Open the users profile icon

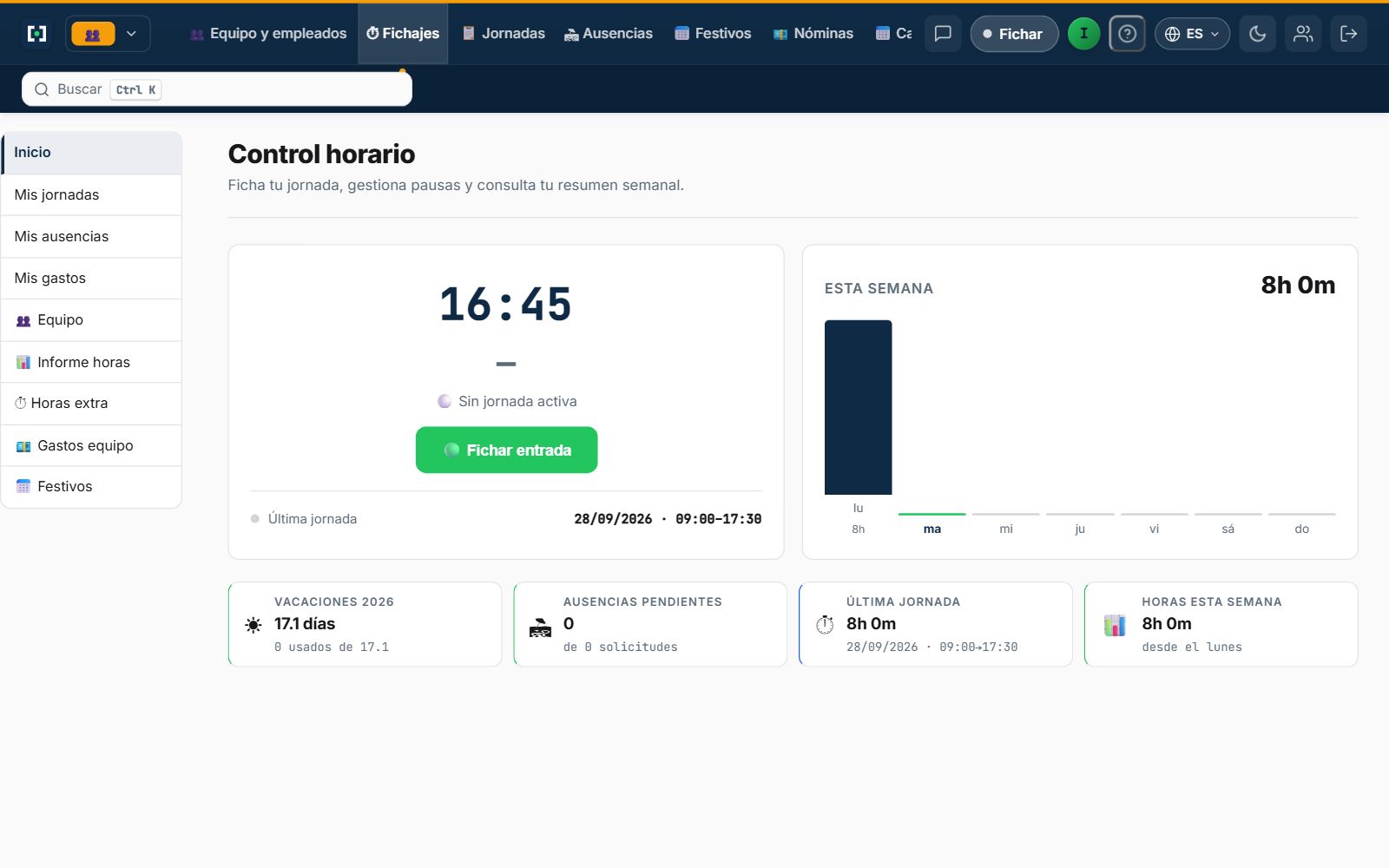(1303, 34)
